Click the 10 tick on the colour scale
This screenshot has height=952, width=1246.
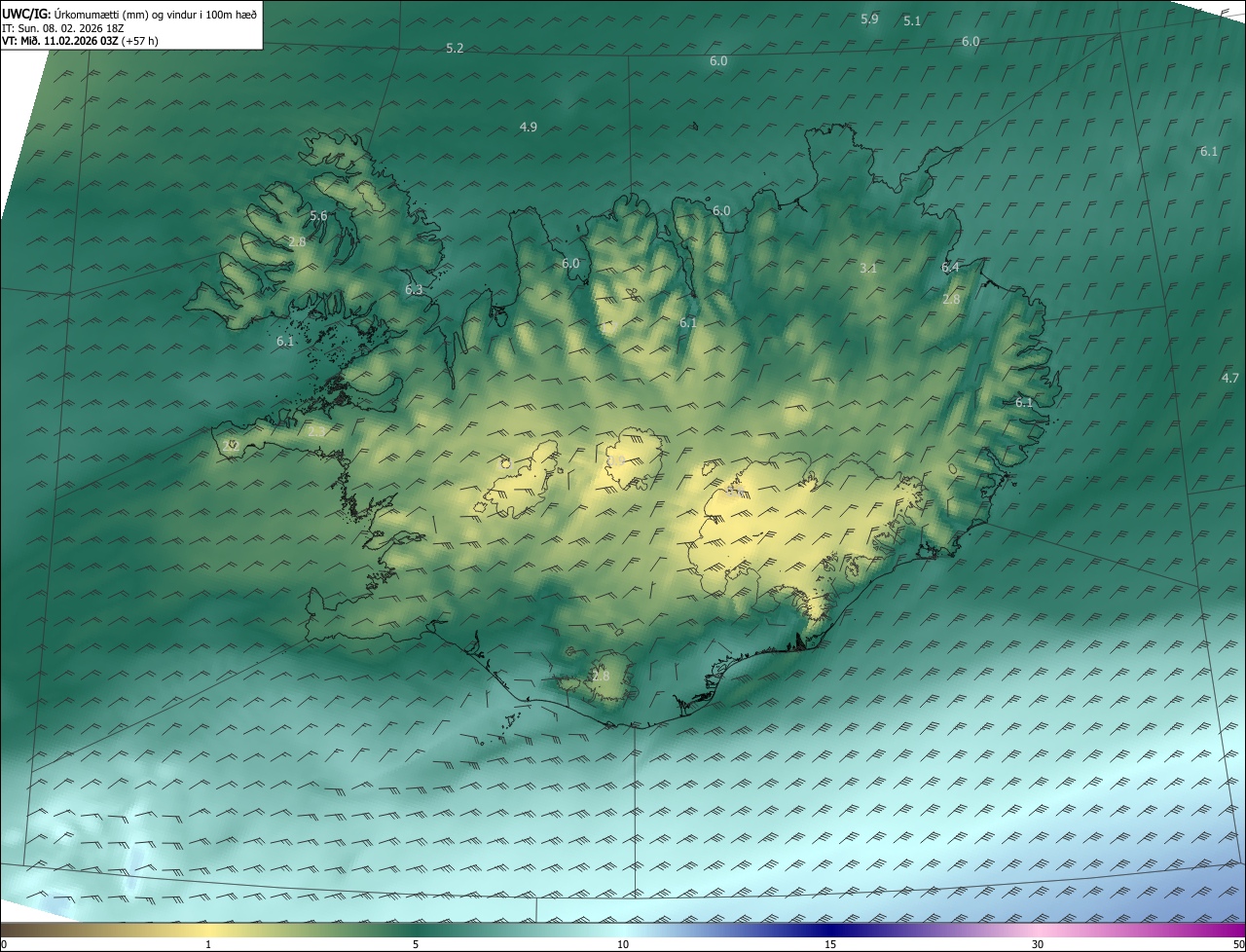tap(623, 944)
